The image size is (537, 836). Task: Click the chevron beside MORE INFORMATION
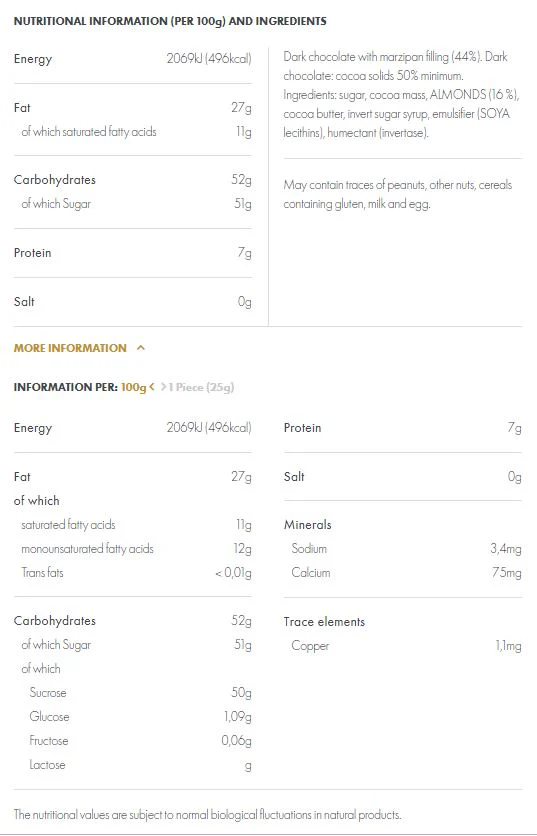pos(141,348)
